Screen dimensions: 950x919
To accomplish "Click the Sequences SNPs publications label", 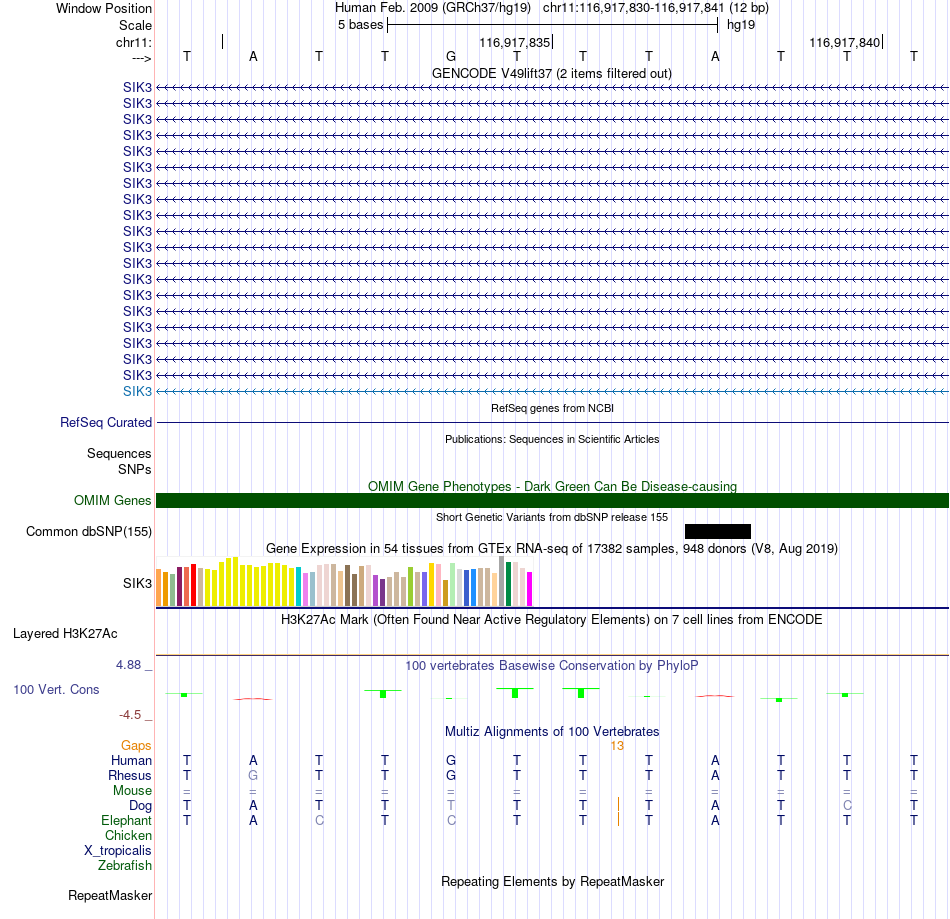I will 119,461.
